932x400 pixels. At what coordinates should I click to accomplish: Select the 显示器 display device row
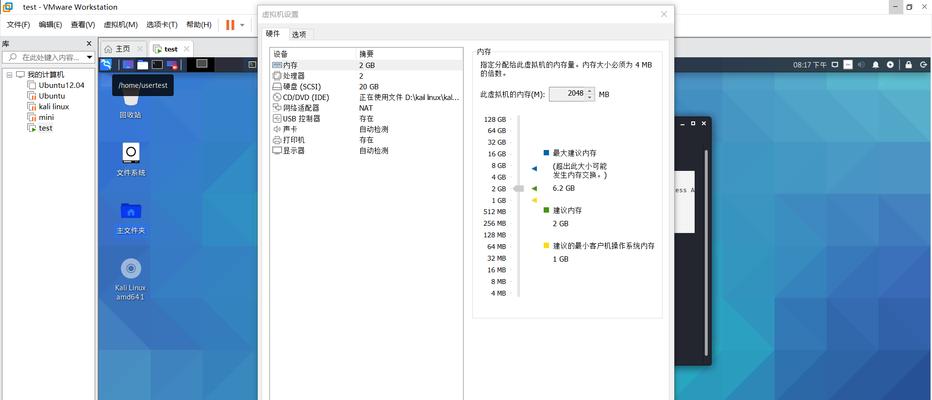click(x=366, y=151)
